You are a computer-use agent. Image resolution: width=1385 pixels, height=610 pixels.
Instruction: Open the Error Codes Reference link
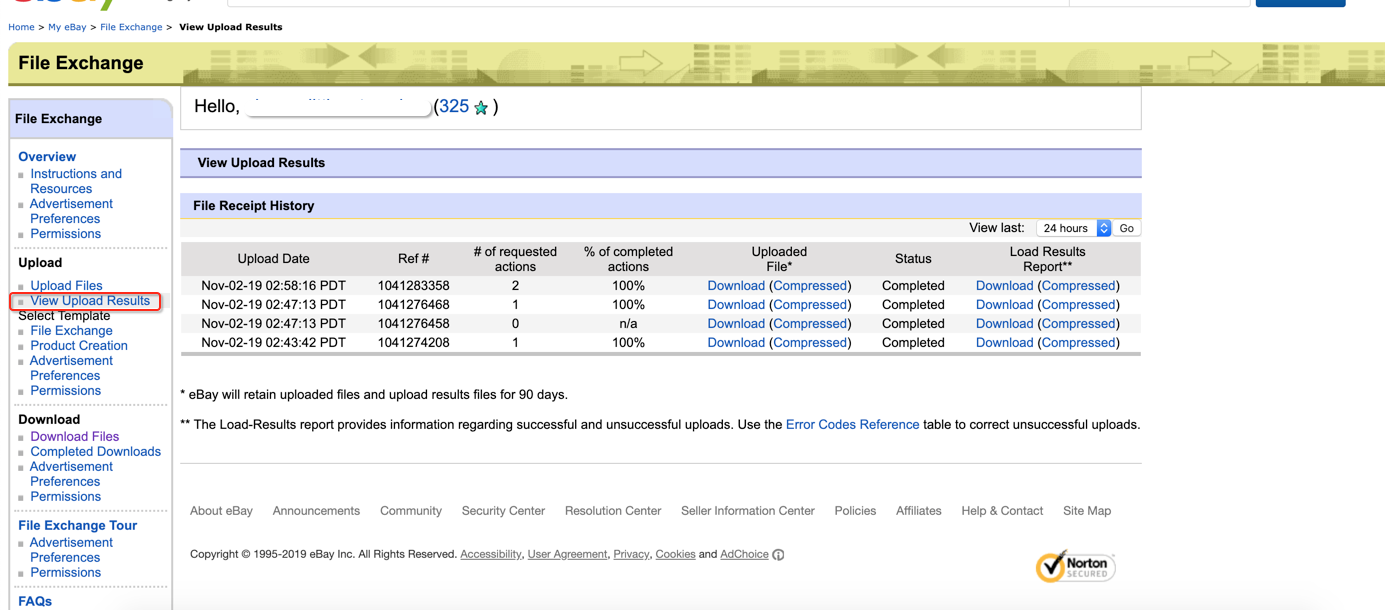(852, 425)
